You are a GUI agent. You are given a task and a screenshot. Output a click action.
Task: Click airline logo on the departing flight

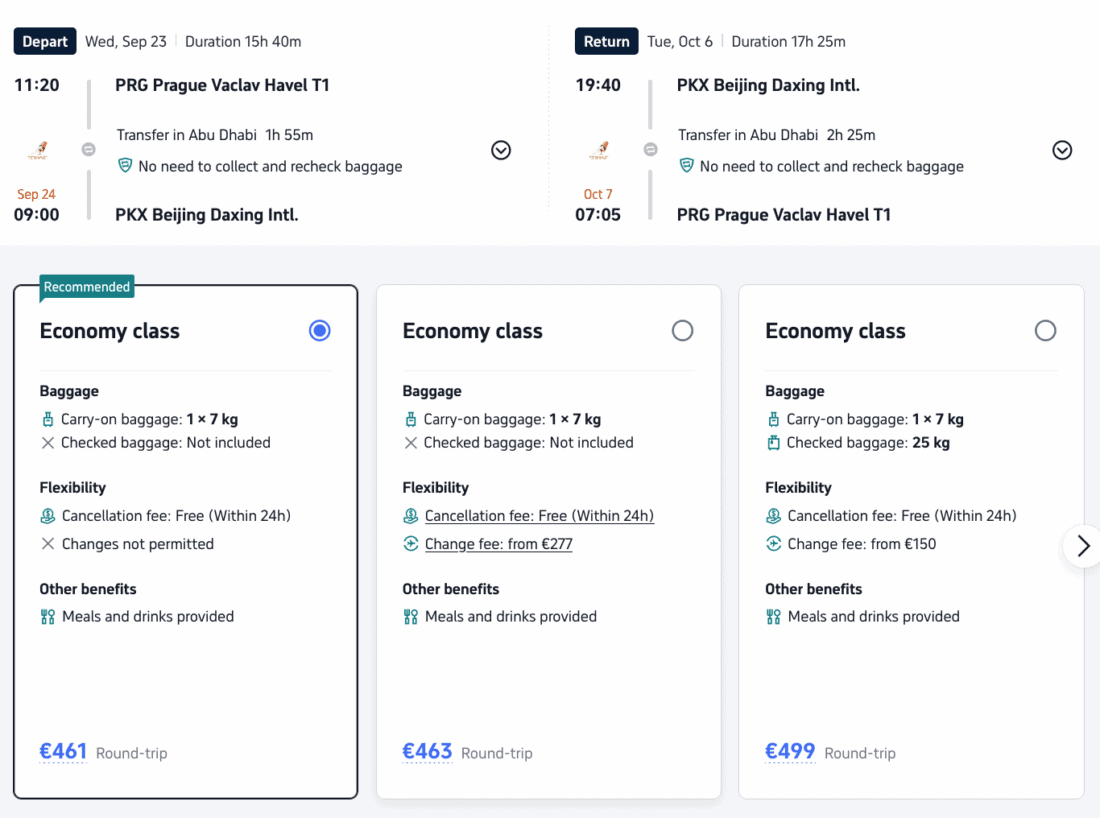[38, 150]
